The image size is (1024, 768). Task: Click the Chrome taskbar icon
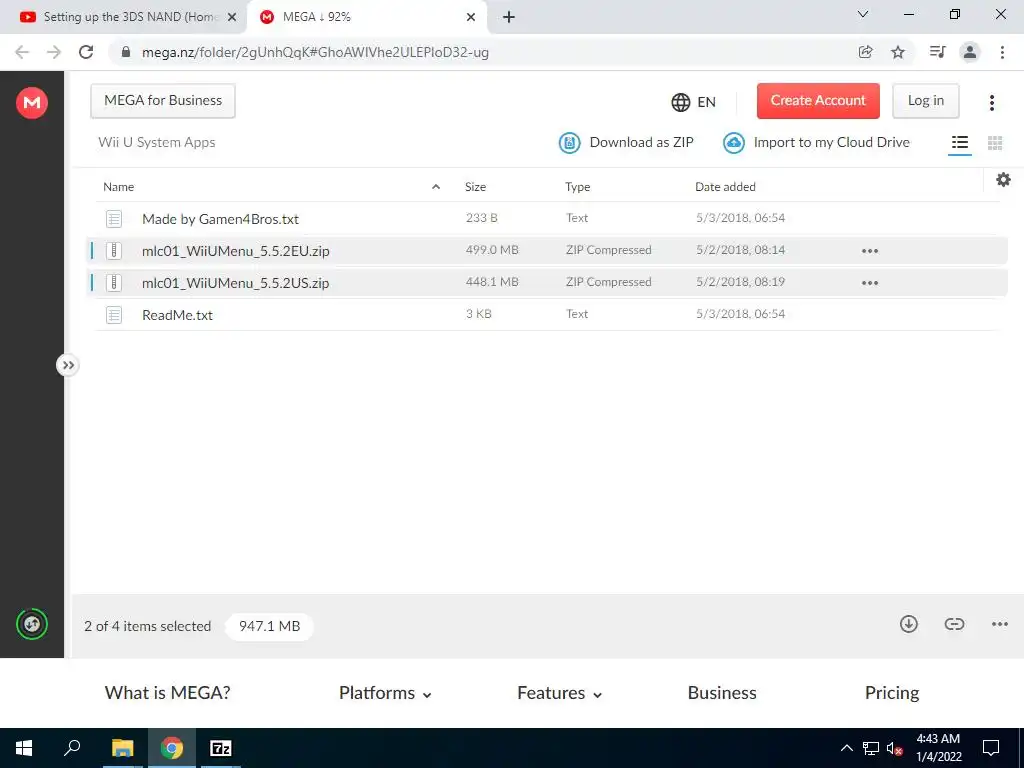click(172, 748)
